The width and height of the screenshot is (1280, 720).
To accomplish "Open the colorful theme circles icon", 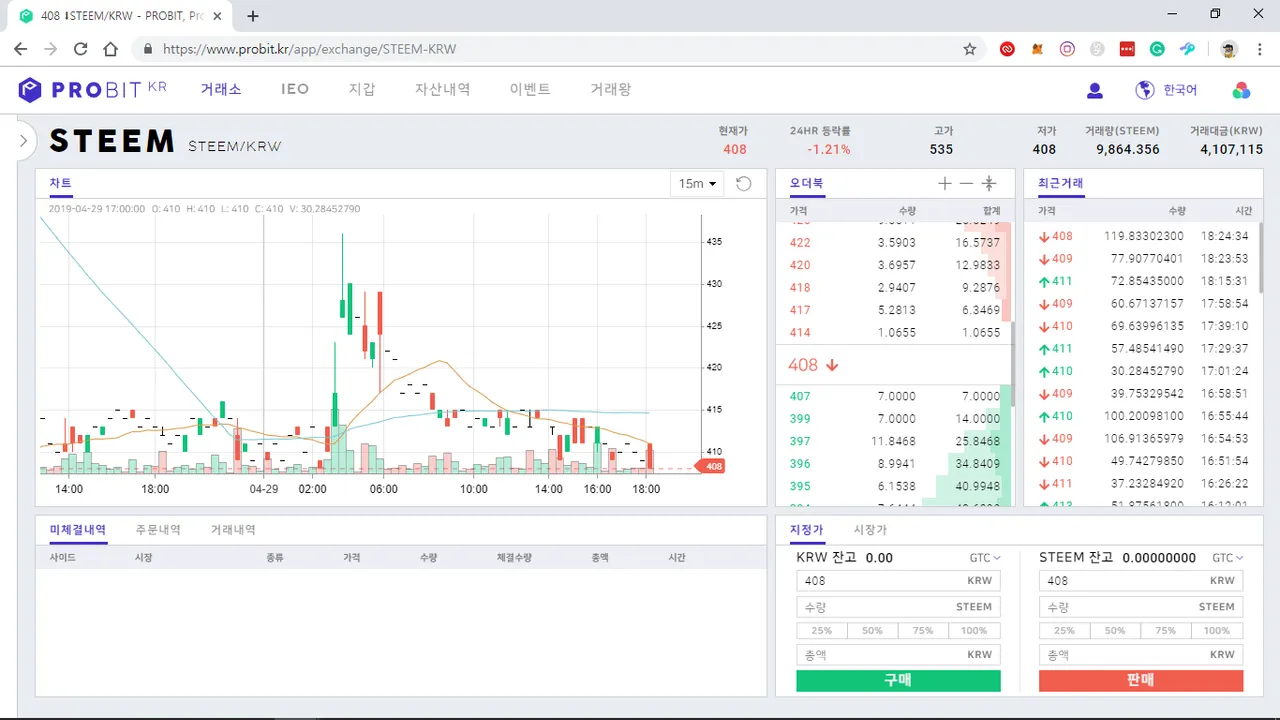I will (1241, 90).
